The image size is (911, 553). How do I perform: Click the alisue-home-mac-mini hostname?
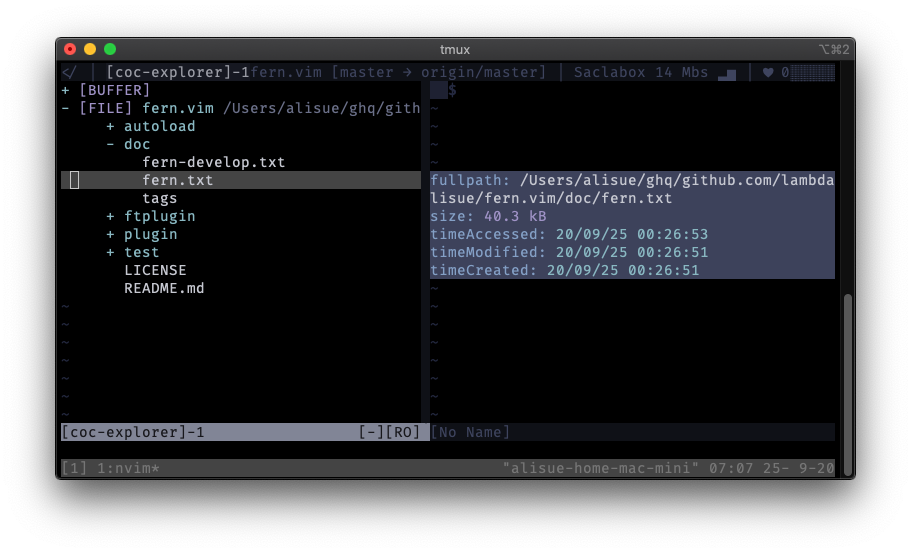click(601, 468)
